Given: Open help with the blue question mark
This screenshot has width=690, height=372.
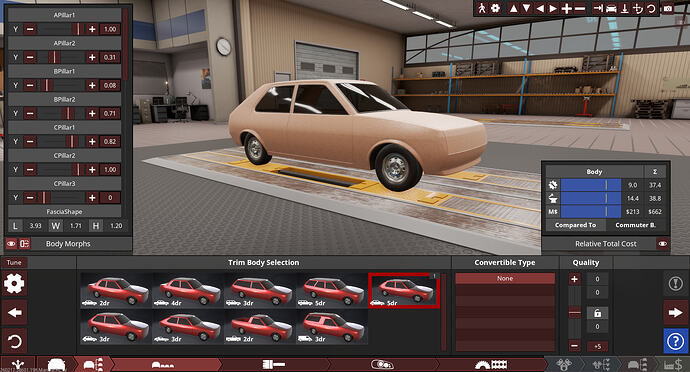Looking at the screenshot, I should pyautogui.click(x=675, y=341).
